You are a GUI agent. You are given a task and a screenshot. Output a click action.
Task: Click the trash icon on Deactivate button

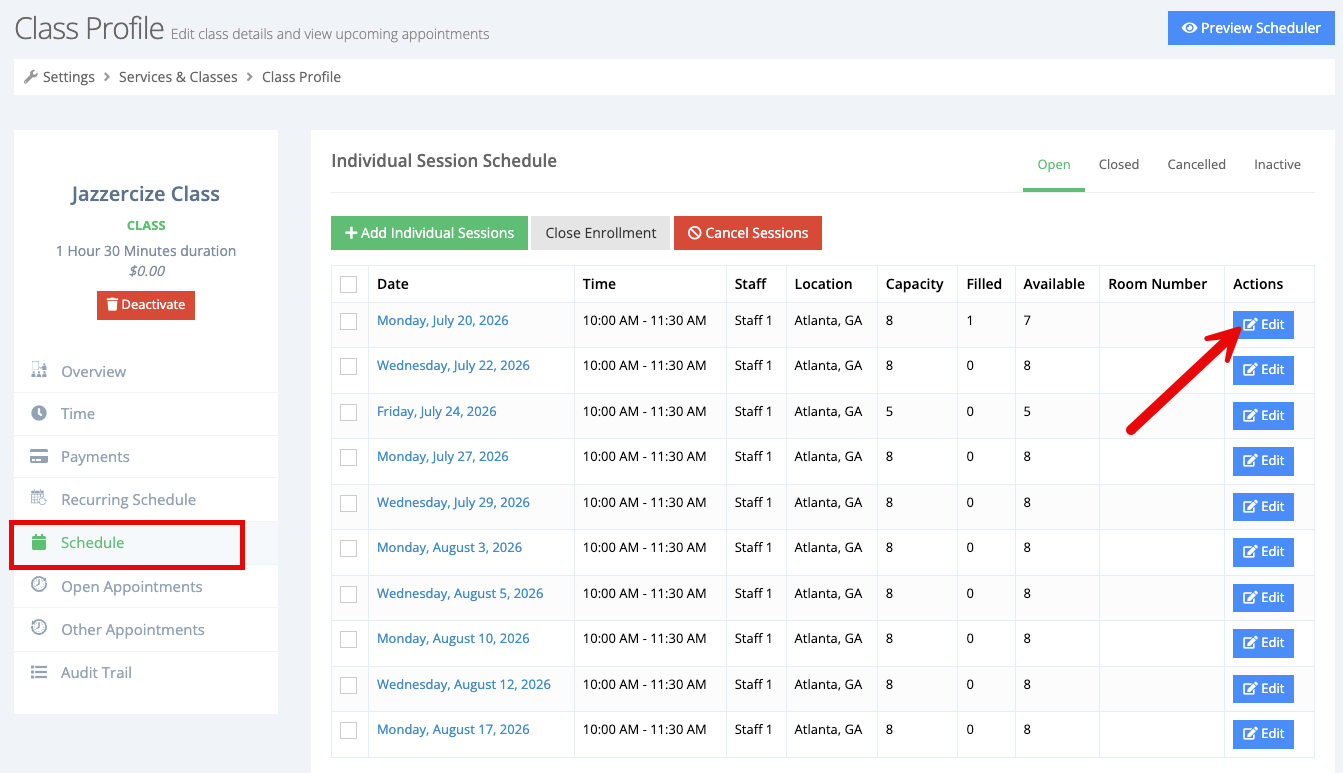click(112, 305)
